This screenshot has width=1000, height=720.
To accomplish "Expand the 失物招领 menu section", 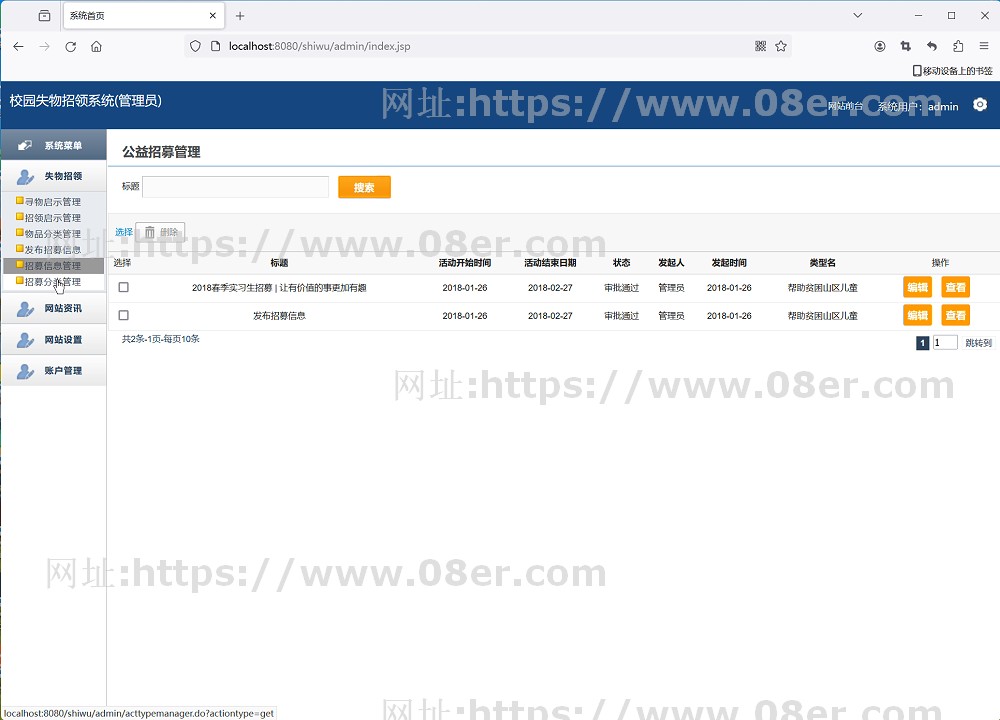I will [54, 176].
